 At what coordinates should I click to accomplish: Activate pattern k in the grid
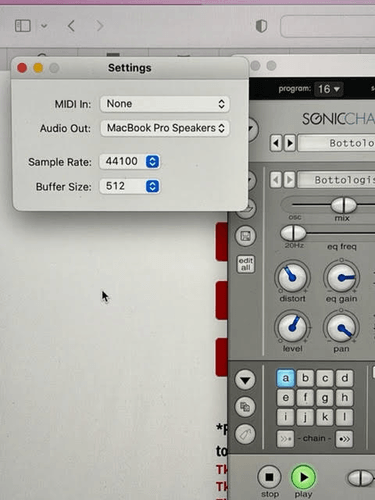coord(325,417)
